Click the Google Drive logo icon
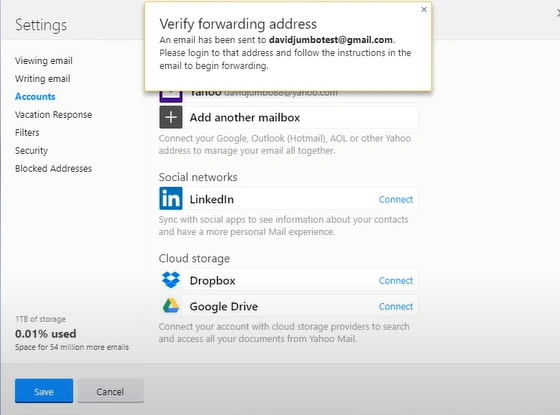Viewport: 560px width, 415px height. [x=171, y=306]
